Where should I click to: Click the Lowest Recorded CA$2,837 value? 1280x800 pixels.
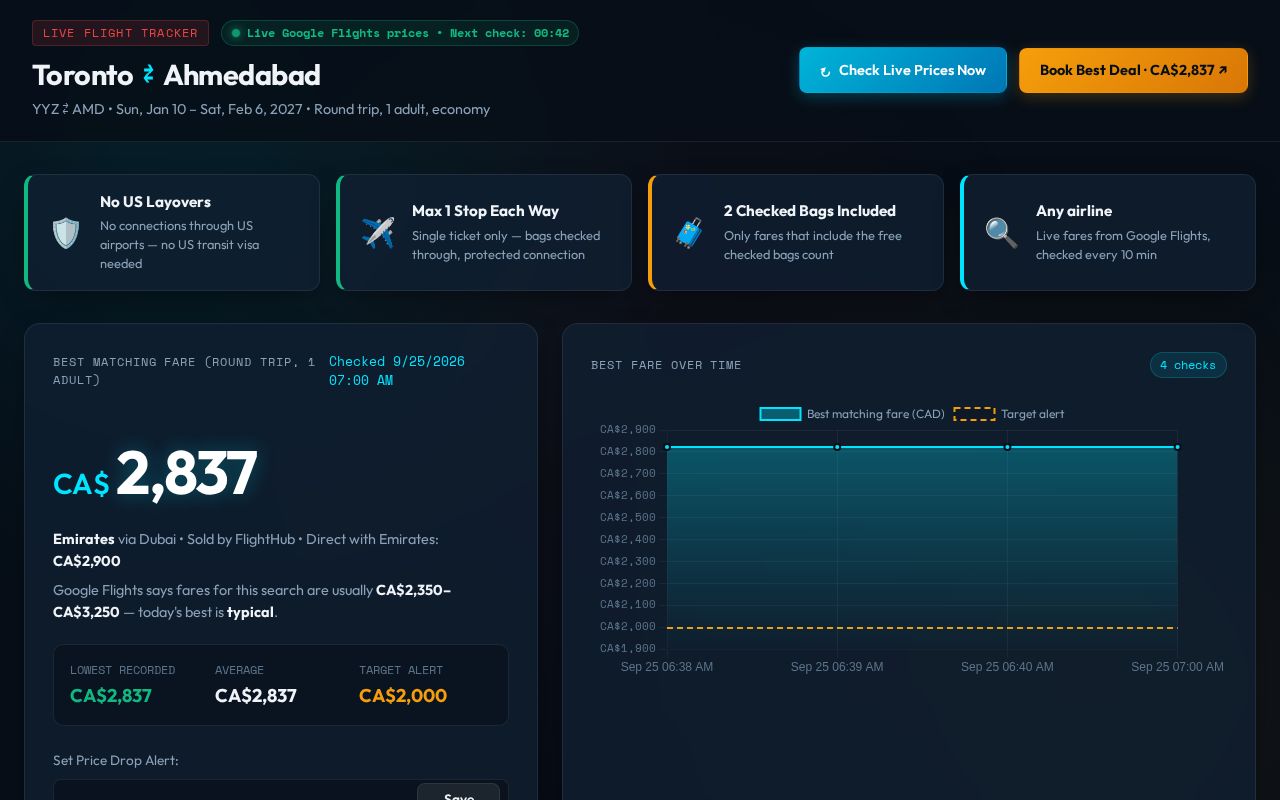tap(111, 696)
